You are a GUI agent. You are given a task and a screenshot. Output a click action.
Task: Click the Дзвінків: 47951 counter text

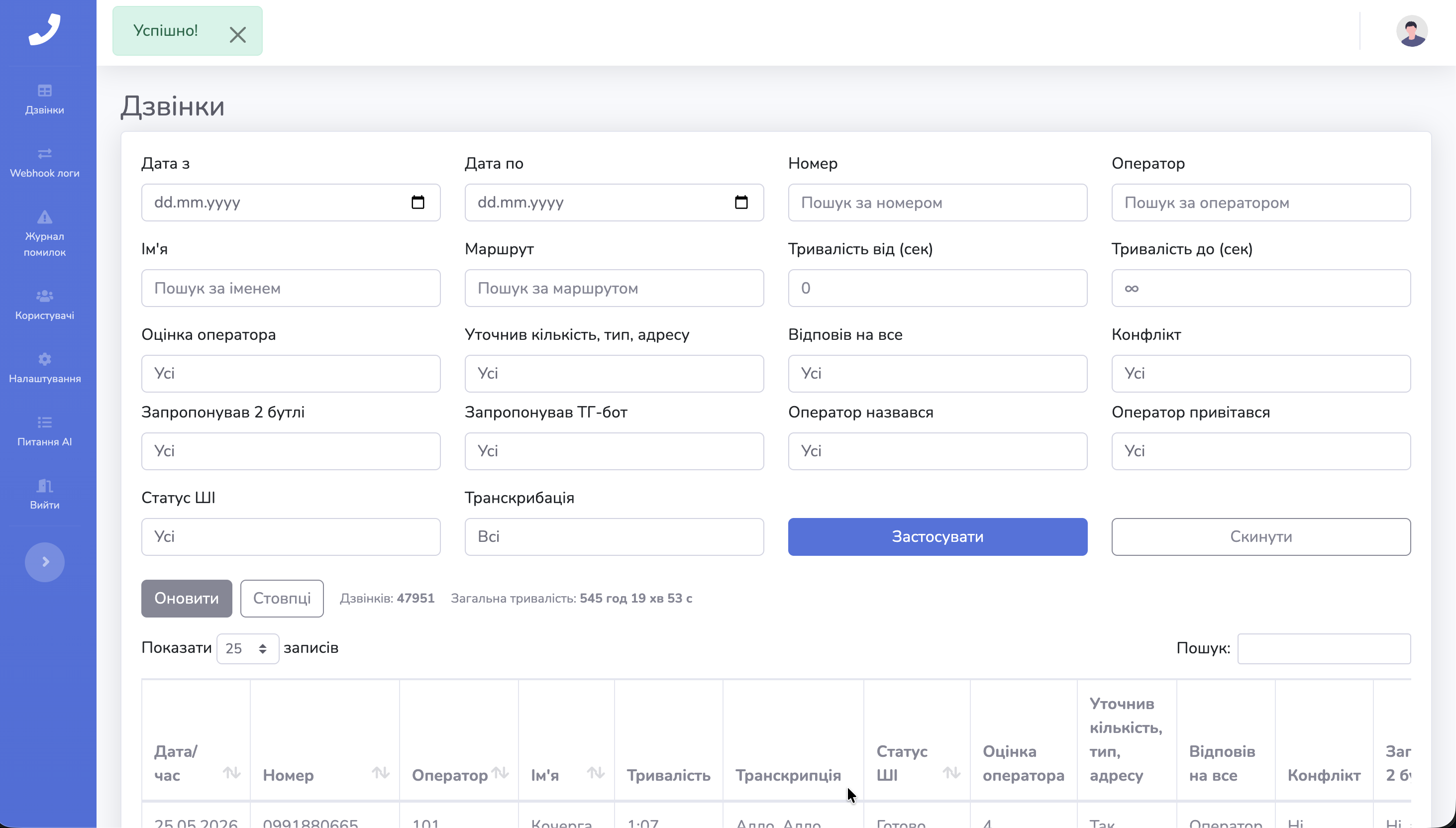pyautogui.click(x=387, y=598)
